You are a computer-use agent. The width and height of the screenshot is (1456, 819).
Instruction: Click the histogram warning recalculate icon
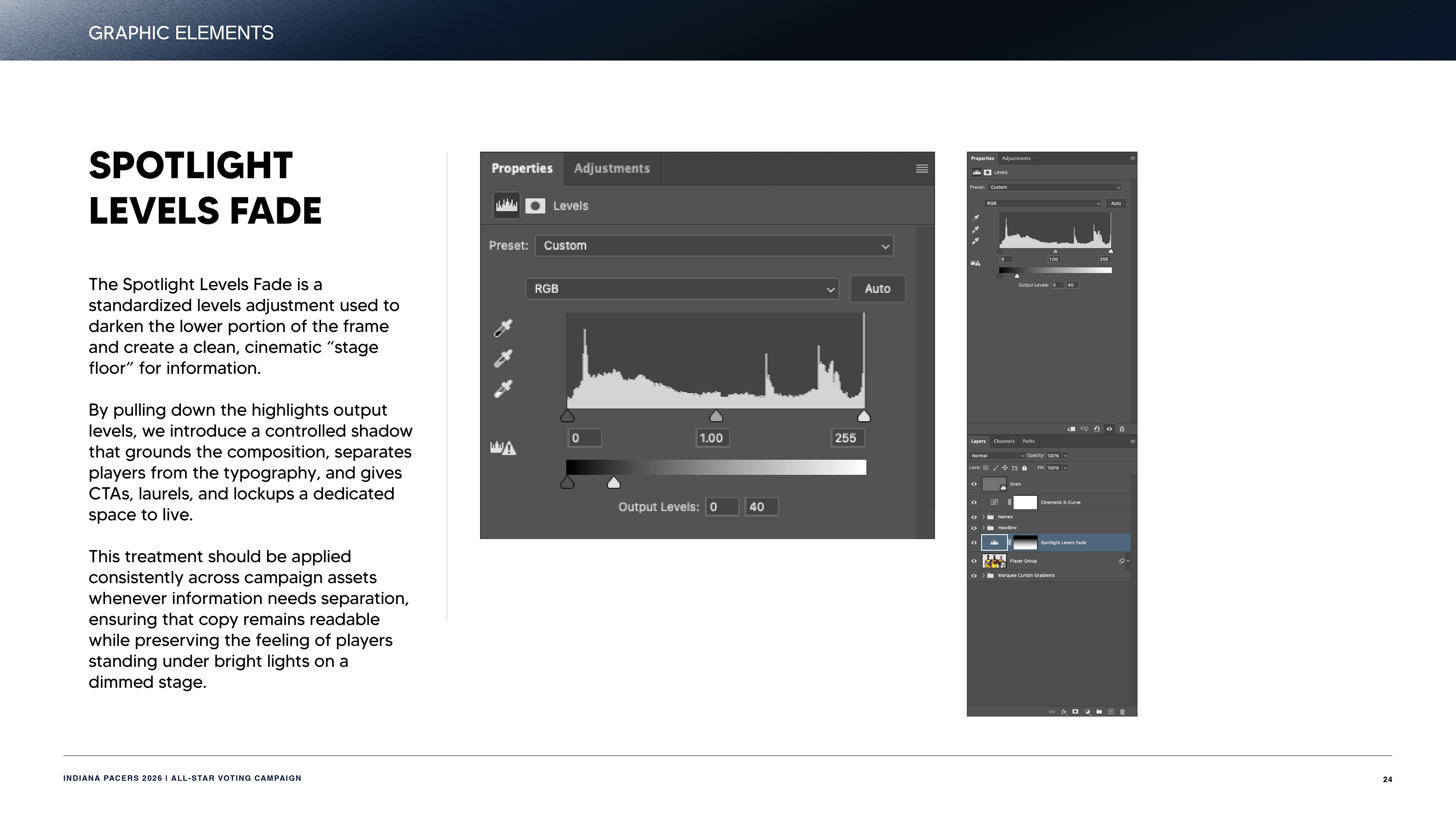(502, 448)
